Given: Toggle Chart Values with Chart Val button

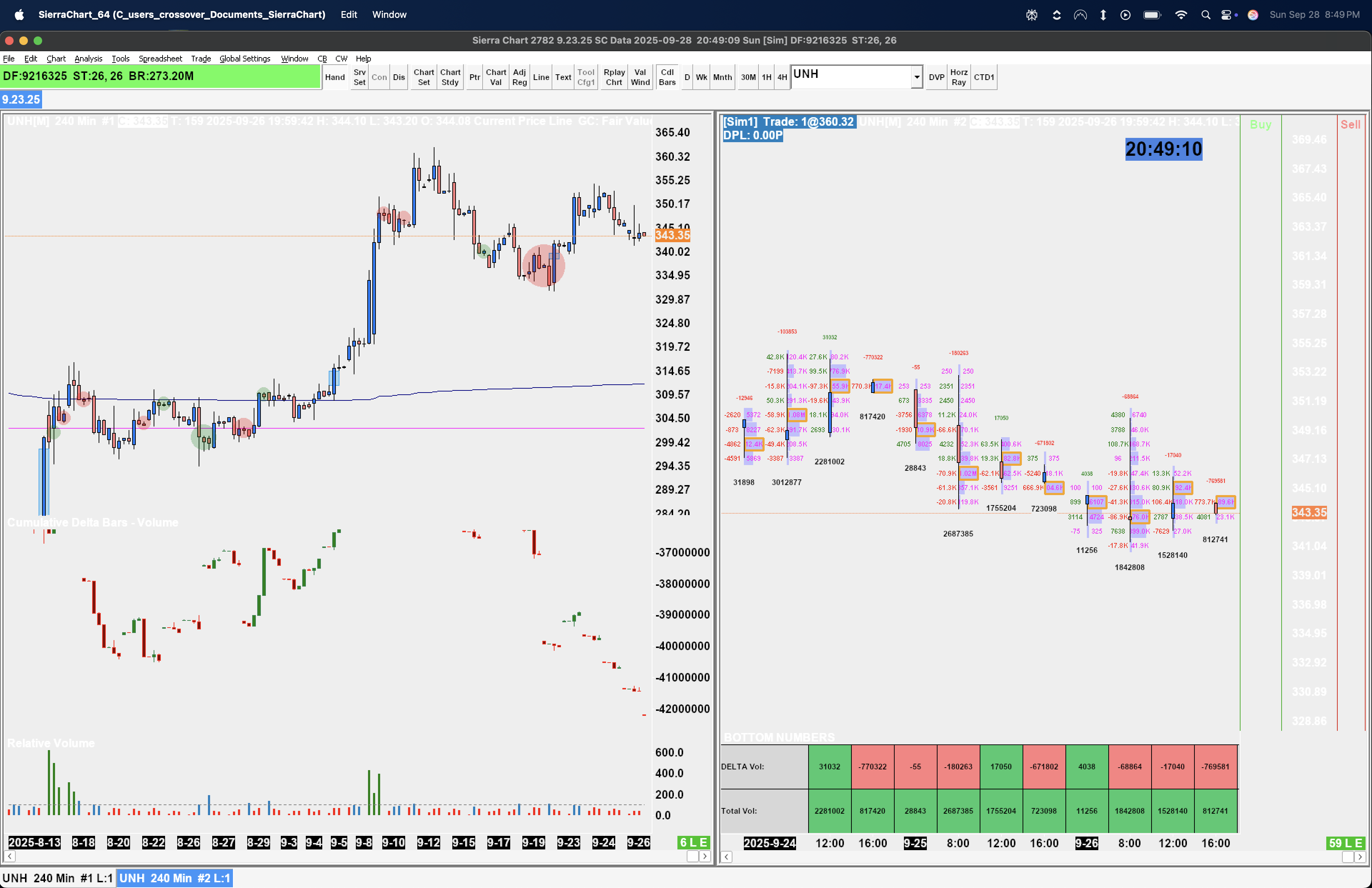Looking at the screenshot, I should pyautogui.click(x=495, y=77).
